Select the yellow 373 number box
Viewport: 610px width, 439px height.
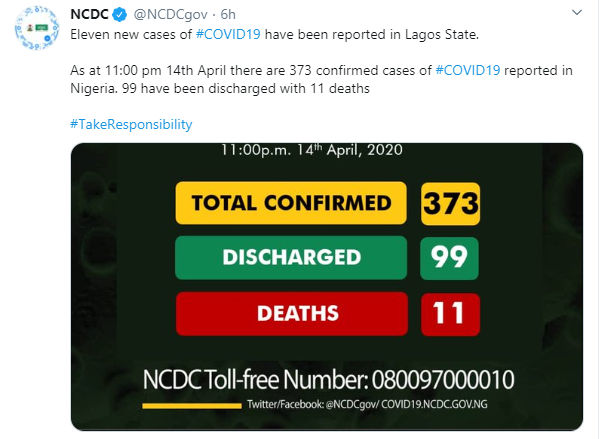[450, 204]
